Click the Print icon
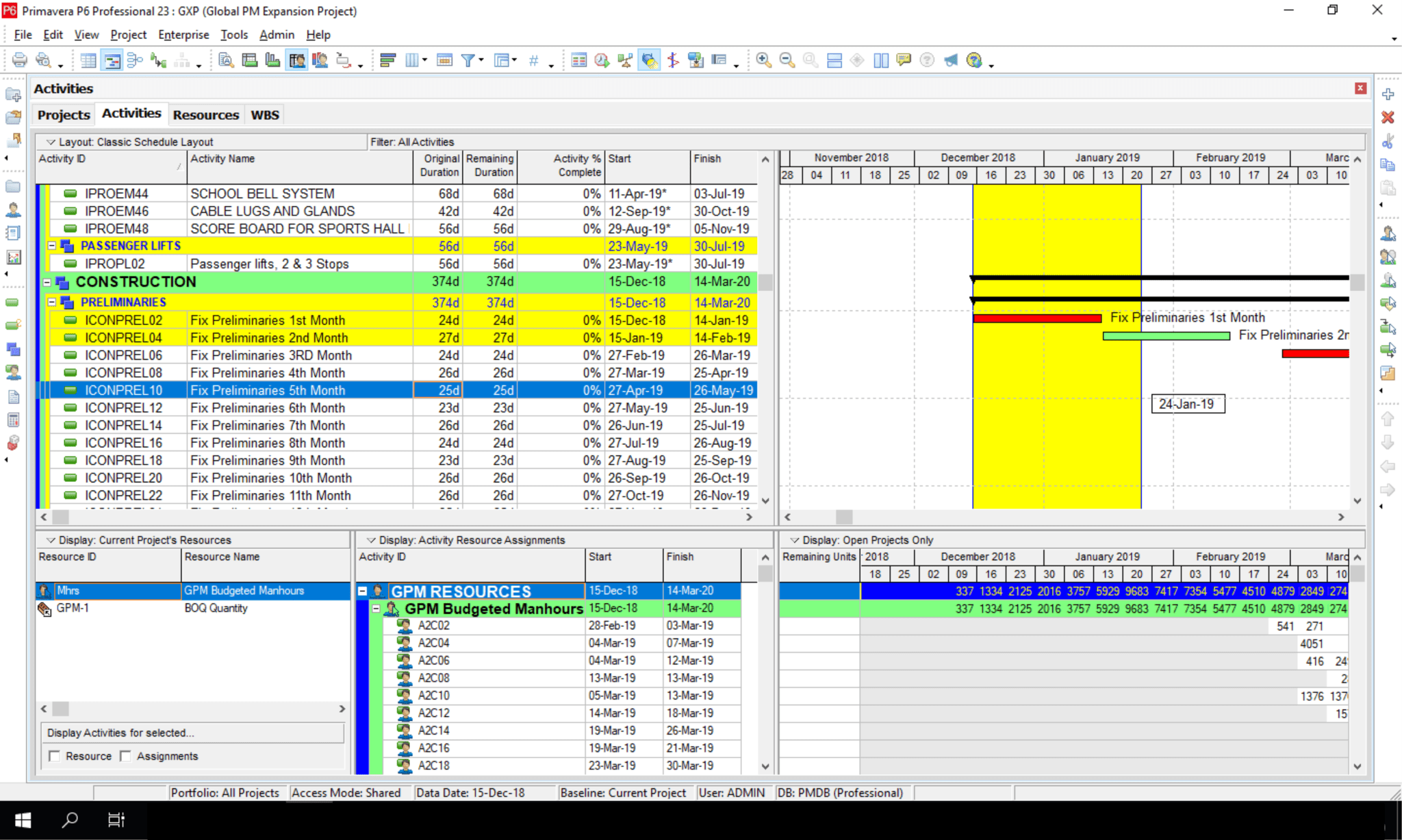 18,60
